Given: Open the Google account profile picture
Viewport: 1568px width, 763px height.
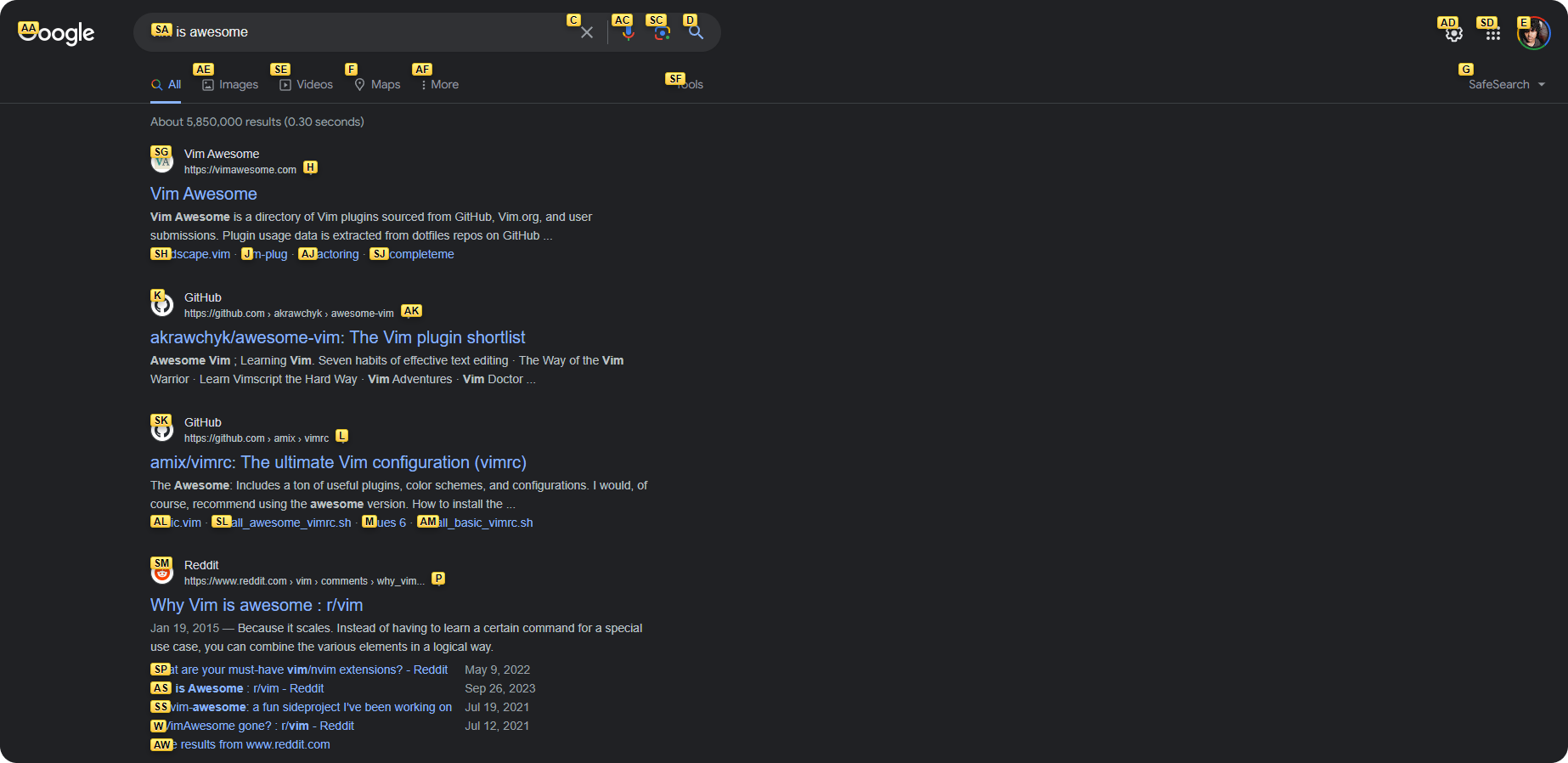Looking at the screenshot, I should click(x=1534, y=34).
